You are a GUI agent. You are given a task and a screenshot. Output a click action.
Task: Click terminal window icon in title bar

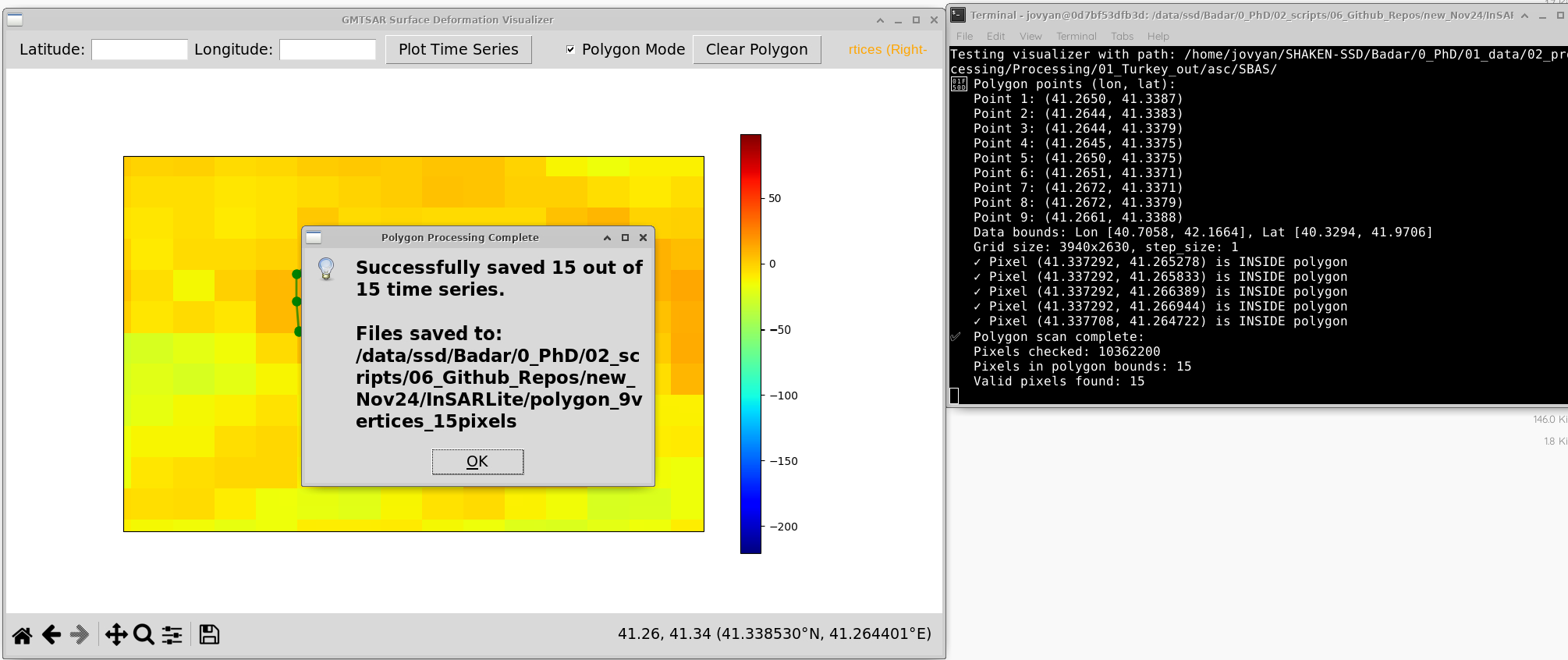[958, 15]
